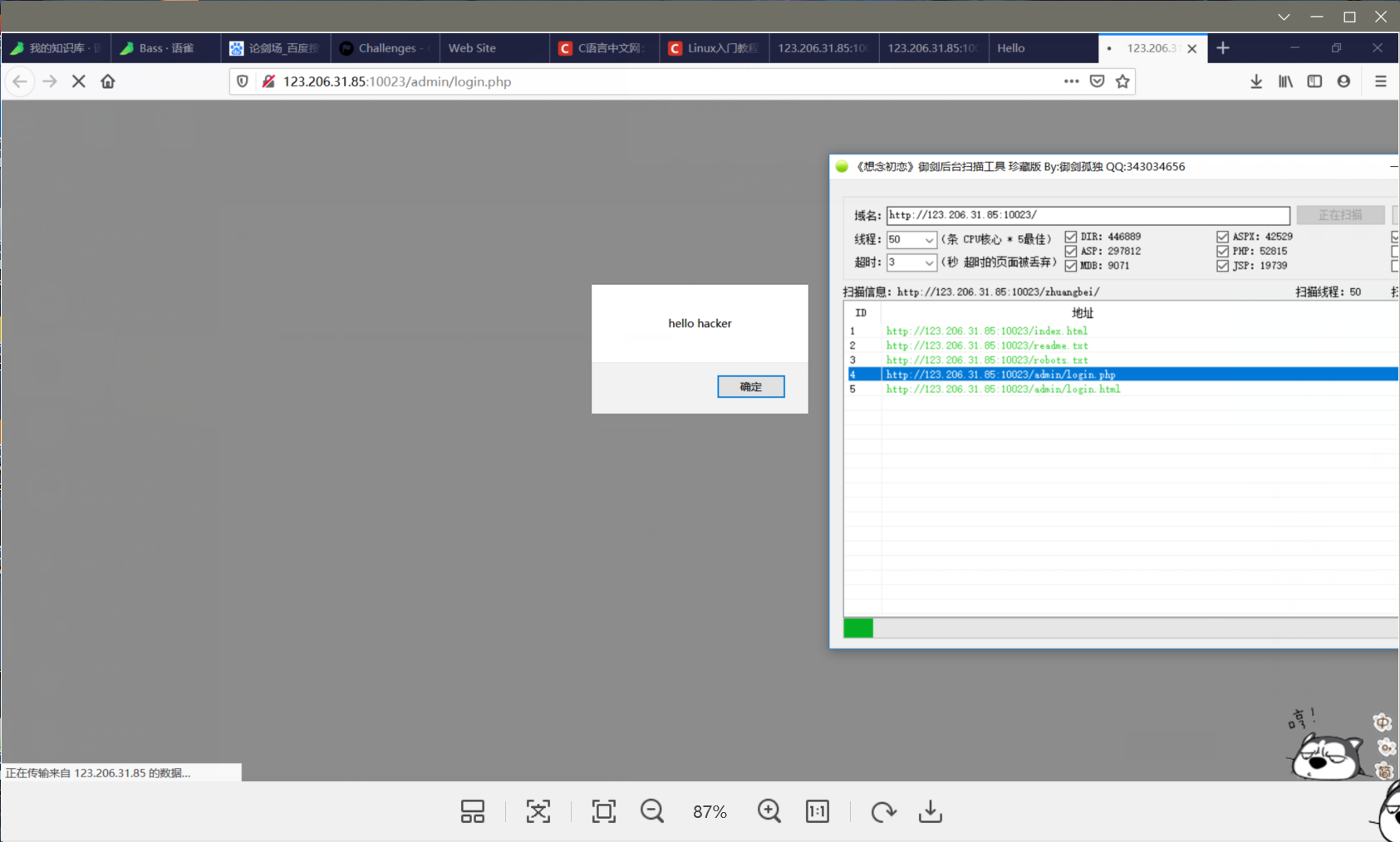Click the green scan progress bar

pos(858,628)
